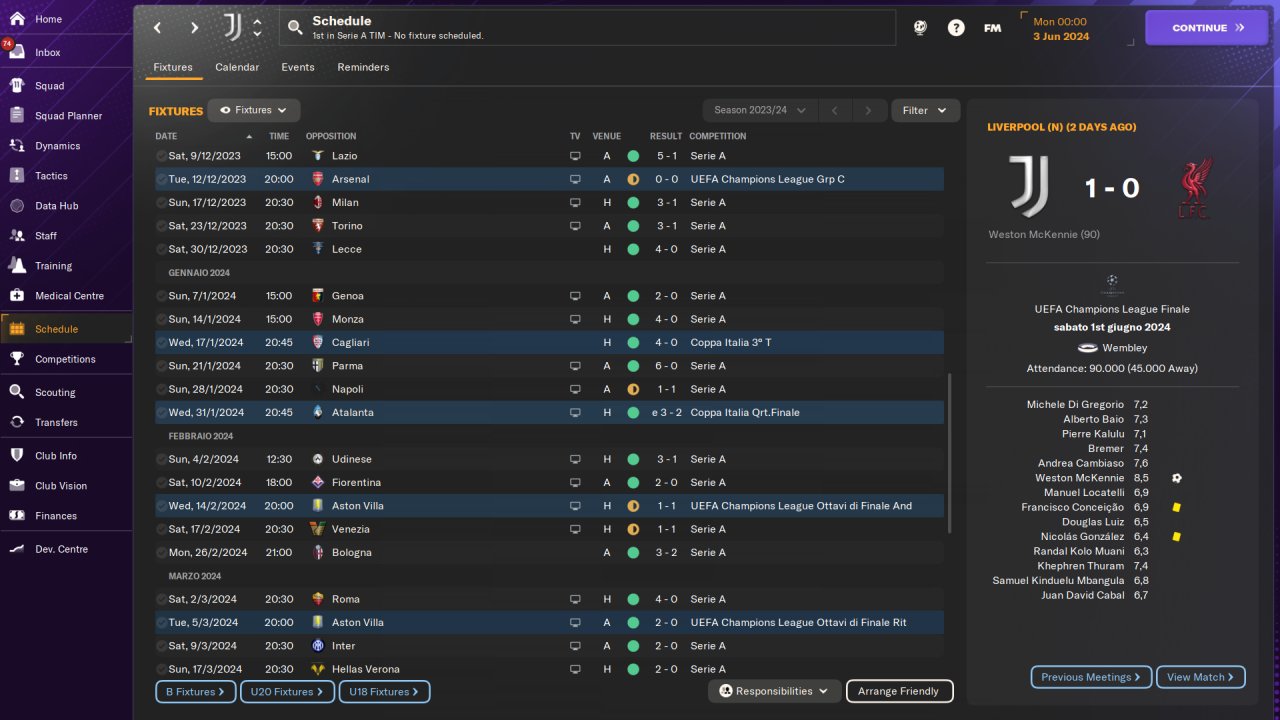Click the Previous Meetings button
This screenshot has width=1280, height=720.
(1091, 677)
